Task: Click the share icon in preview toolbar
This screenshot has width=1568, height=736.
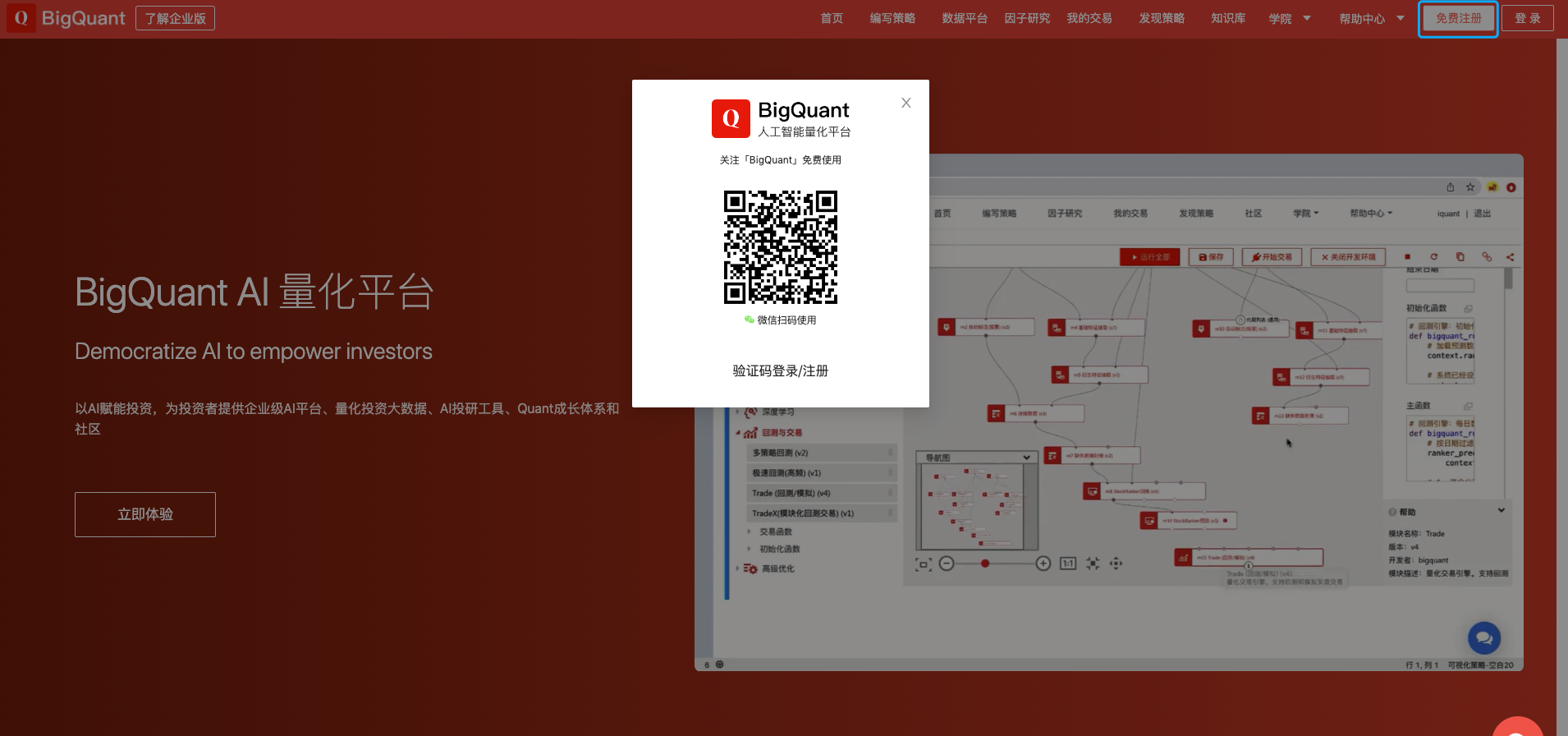Action: [1510, 257]
